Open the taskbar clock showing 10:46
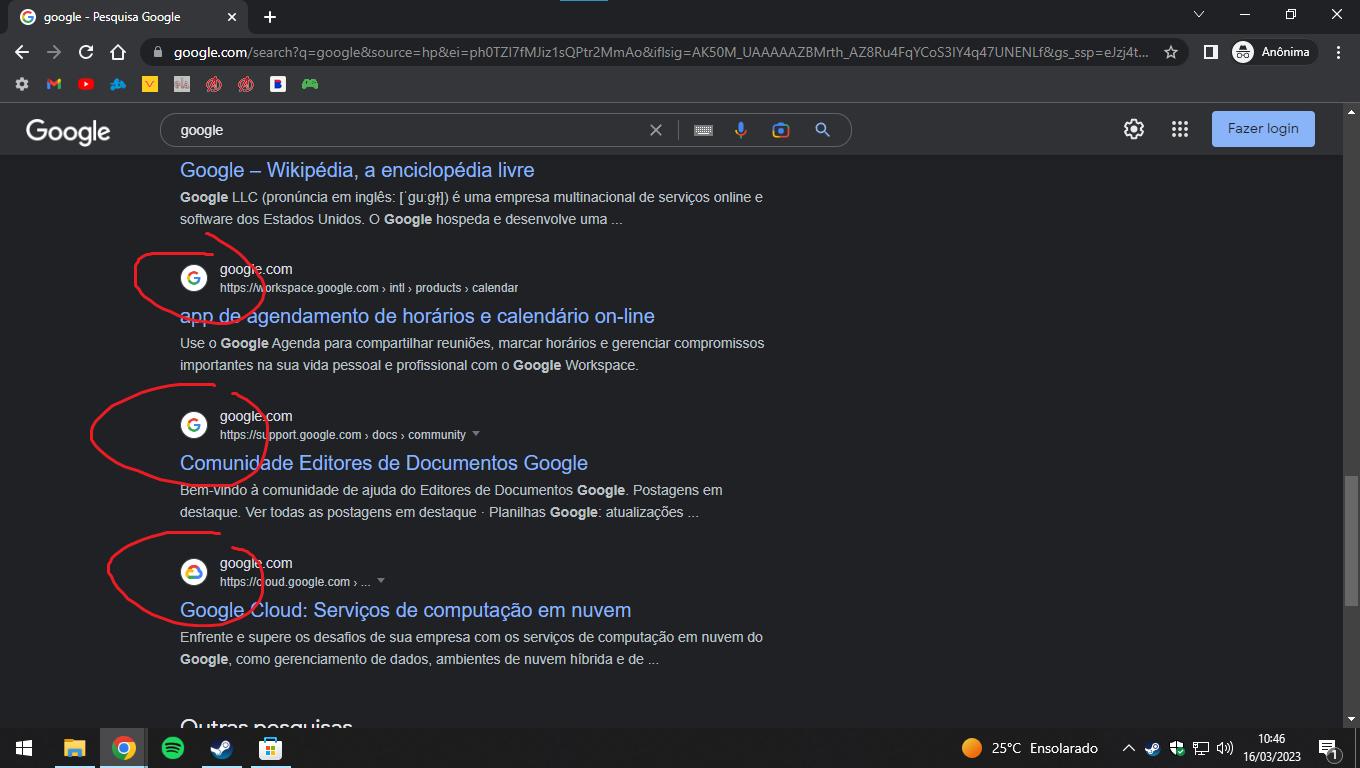Screen dimensions: 1360x768 1271,748
